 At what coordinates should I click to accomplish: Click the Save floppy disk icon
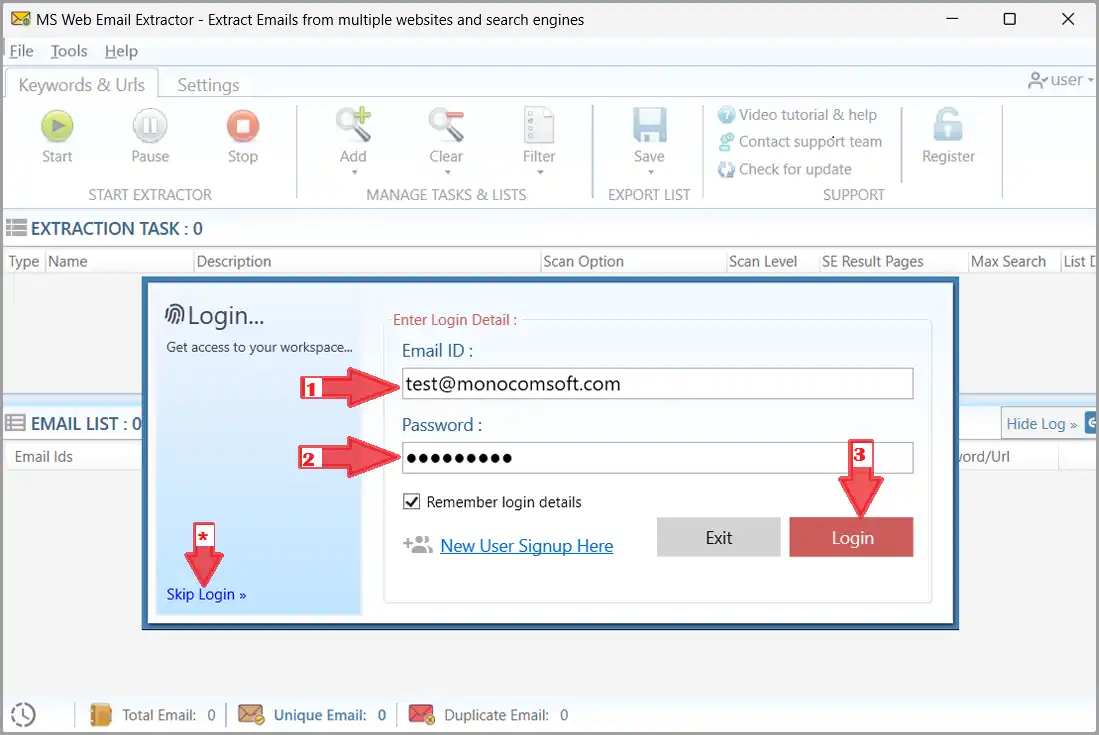click(x=649, y=125)
